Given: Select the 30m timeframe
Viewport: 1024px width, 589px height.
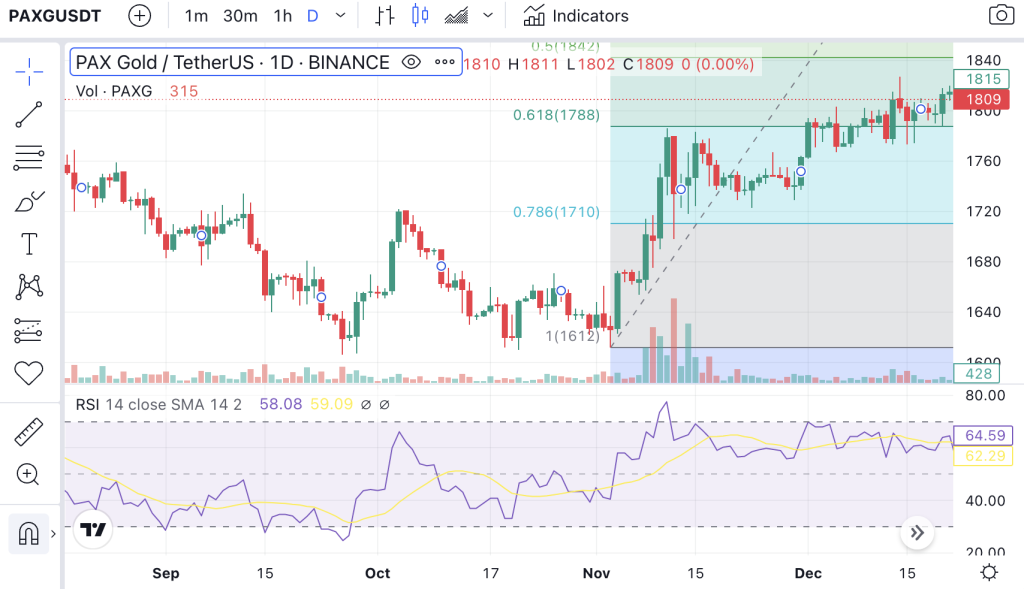Looking at the screenshot, I should (240, 16).
